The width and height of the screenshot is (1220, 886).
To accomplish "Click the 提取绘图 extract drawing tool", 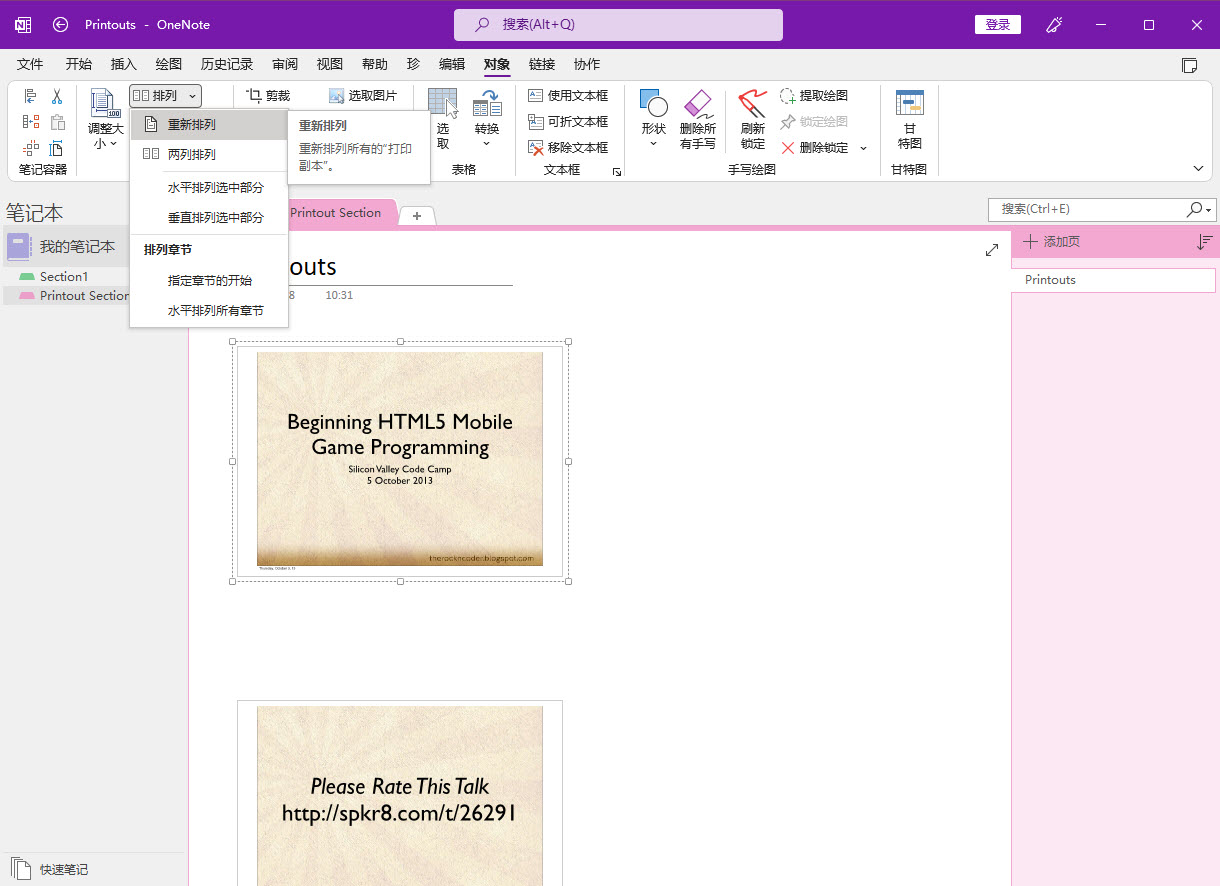I will pos(814,96).
